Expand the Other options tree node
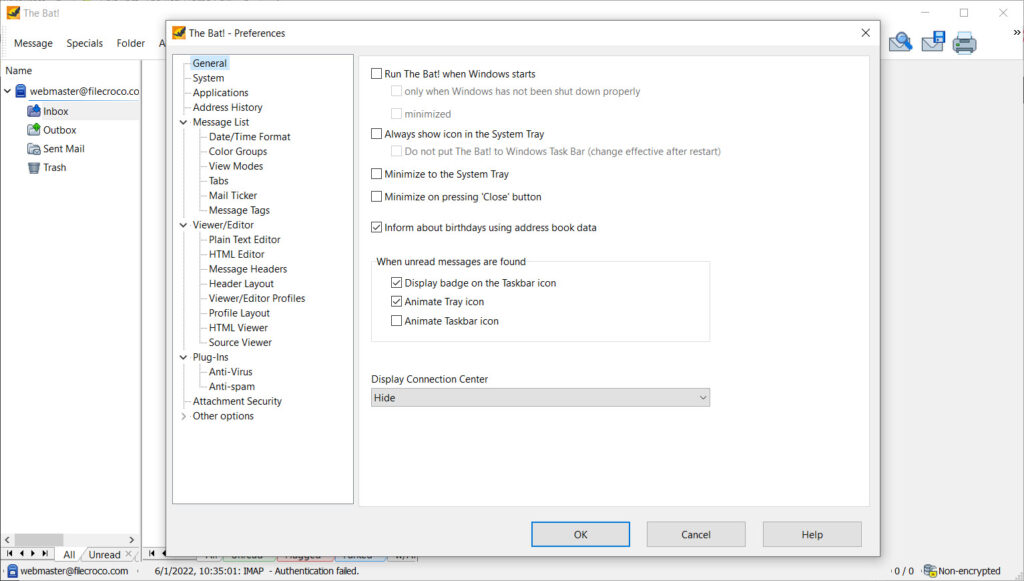The image size is (1024, 581). click(x=184, y=416)
